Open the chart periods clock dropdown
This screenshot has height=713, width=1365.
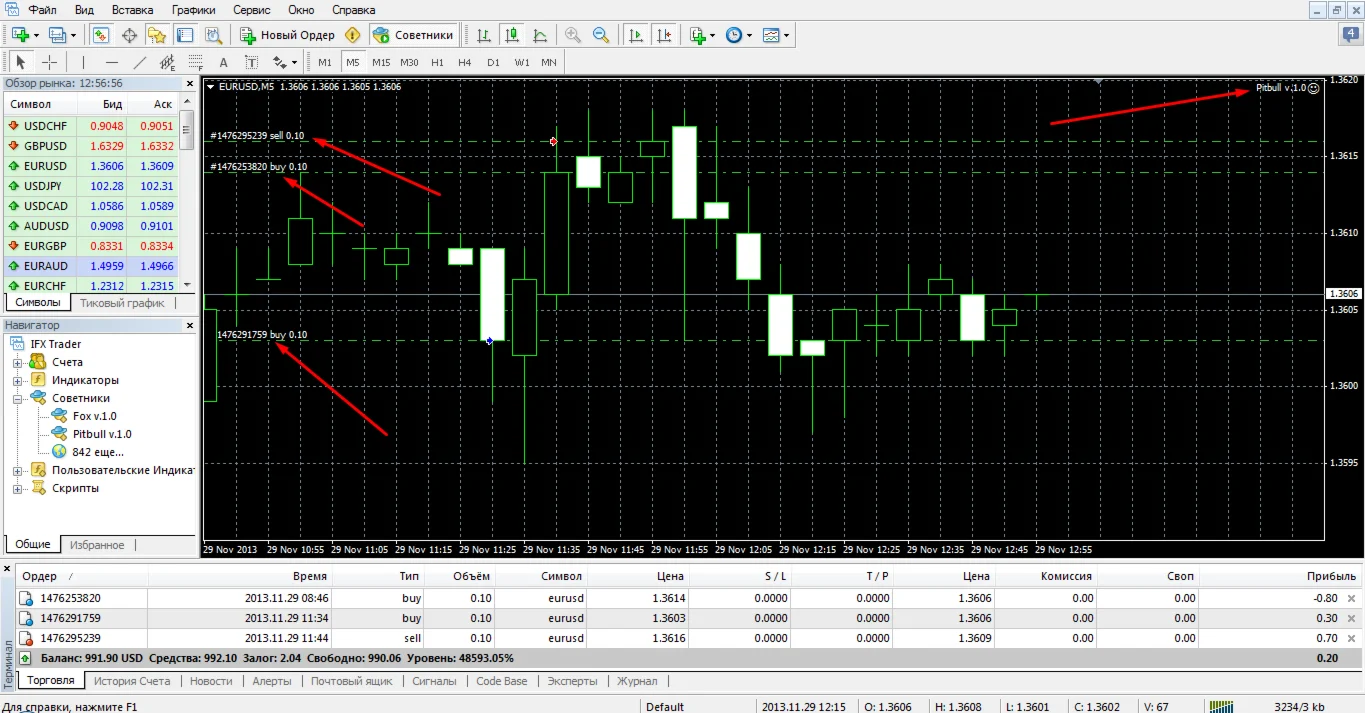point(738,35)
